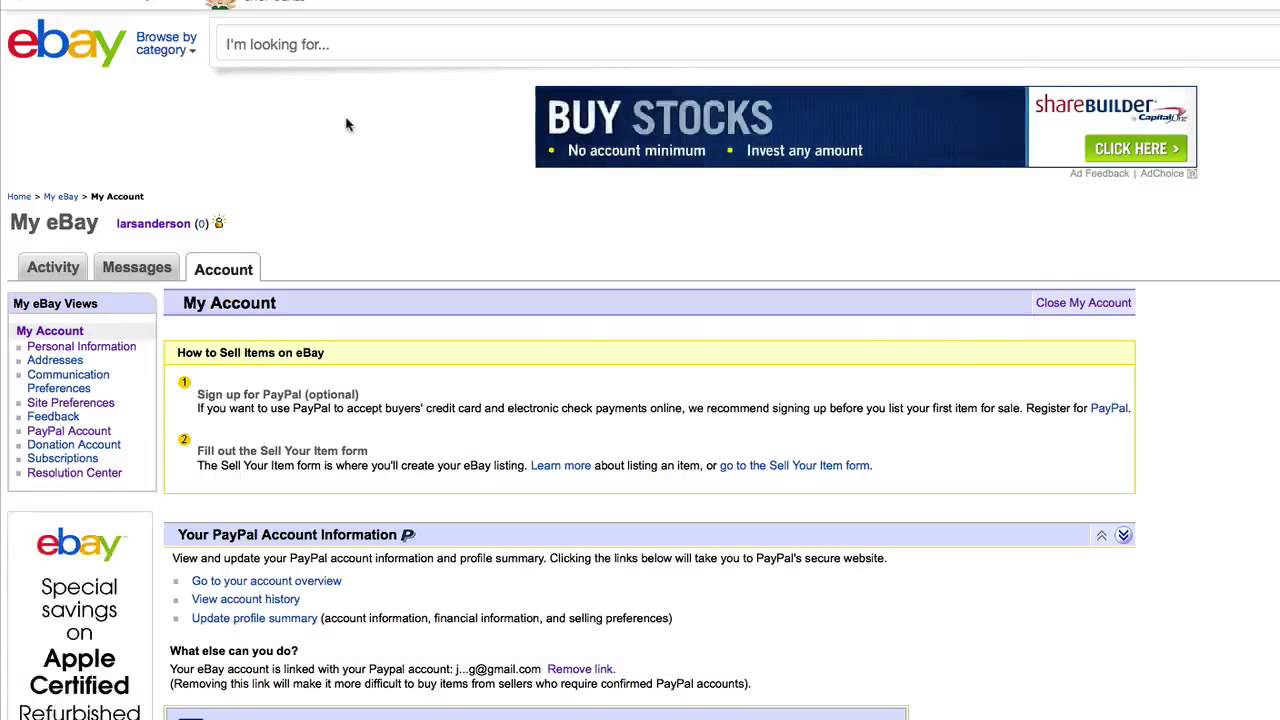Collapse the PayPal Account Information section
The height and width of the screenshot is (720, 1280).
(1123, 536)
